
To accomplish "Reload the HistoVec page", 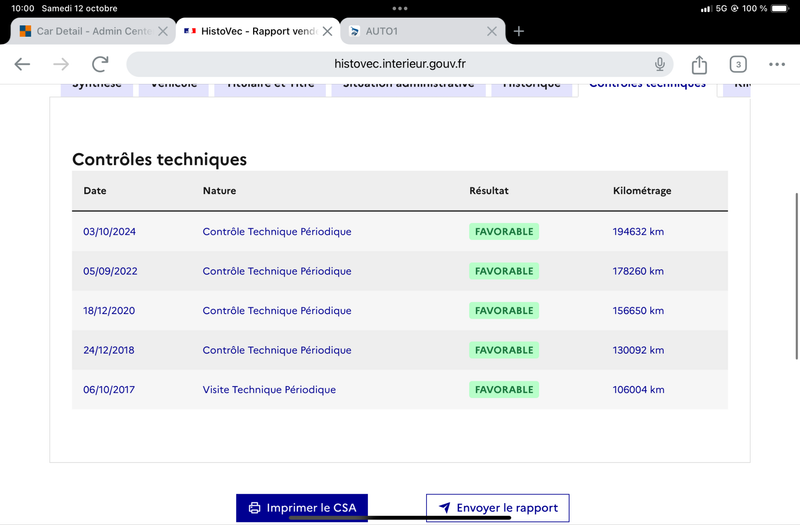I will [100, 64].
